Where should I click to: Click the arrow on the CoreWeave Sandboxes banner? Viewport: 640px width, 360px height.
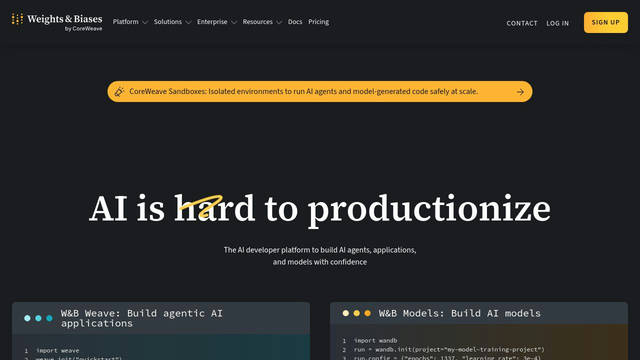tap(520, 92)
